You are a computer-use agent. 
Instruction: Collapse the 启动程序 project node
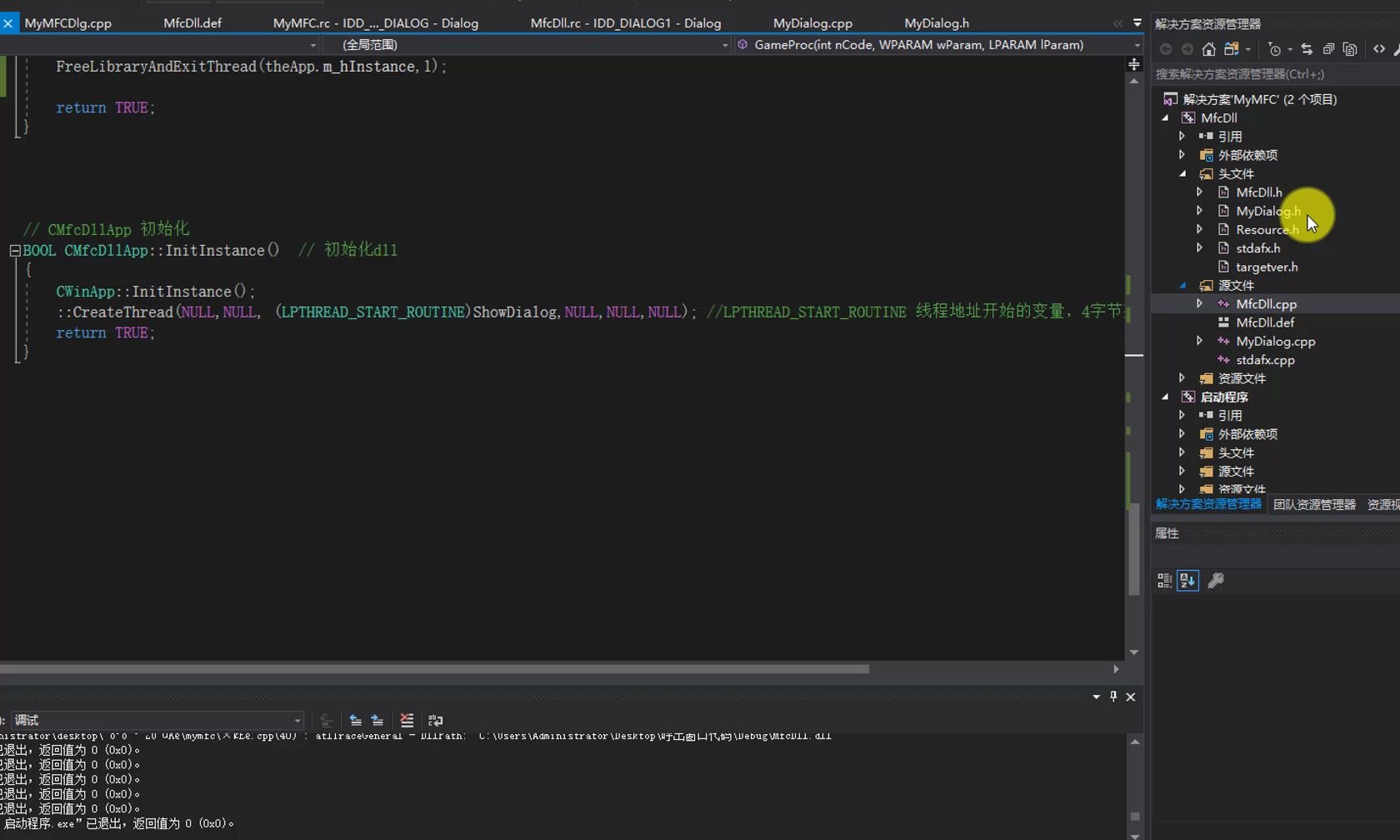[x=1166, y=397]
